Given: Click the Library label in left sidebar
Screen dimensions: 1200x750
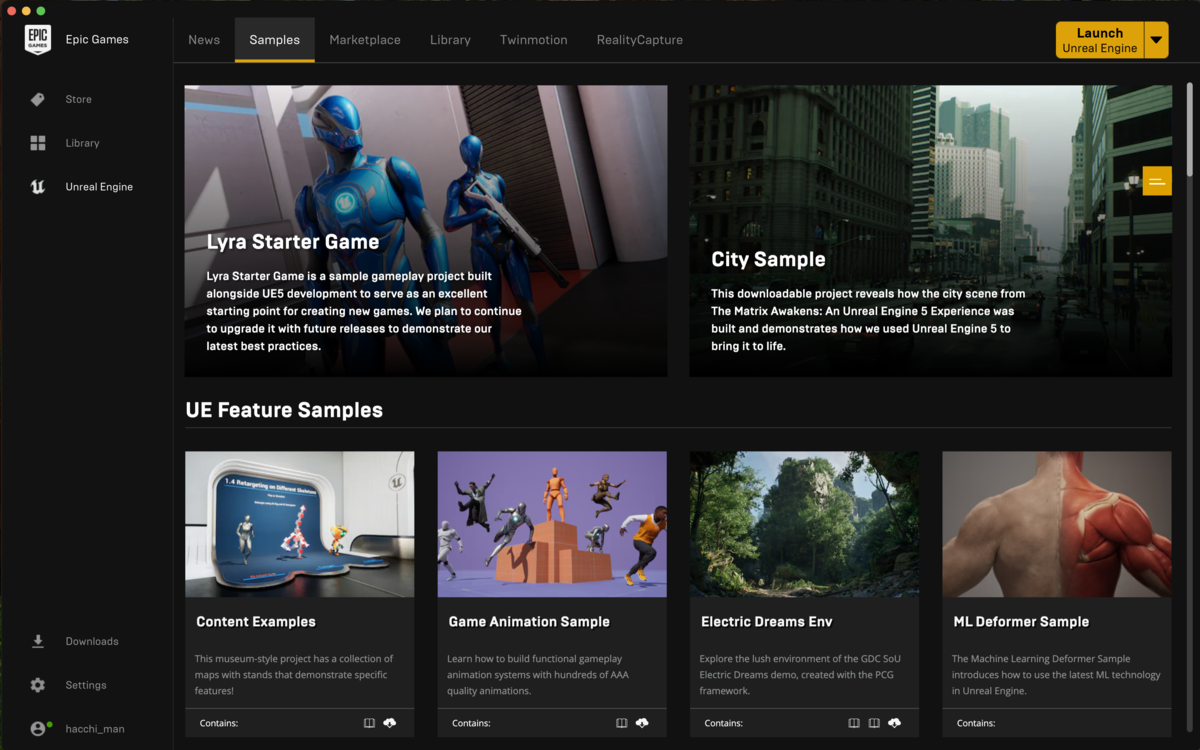Looking at the screenshot, I should coord(82,143).
